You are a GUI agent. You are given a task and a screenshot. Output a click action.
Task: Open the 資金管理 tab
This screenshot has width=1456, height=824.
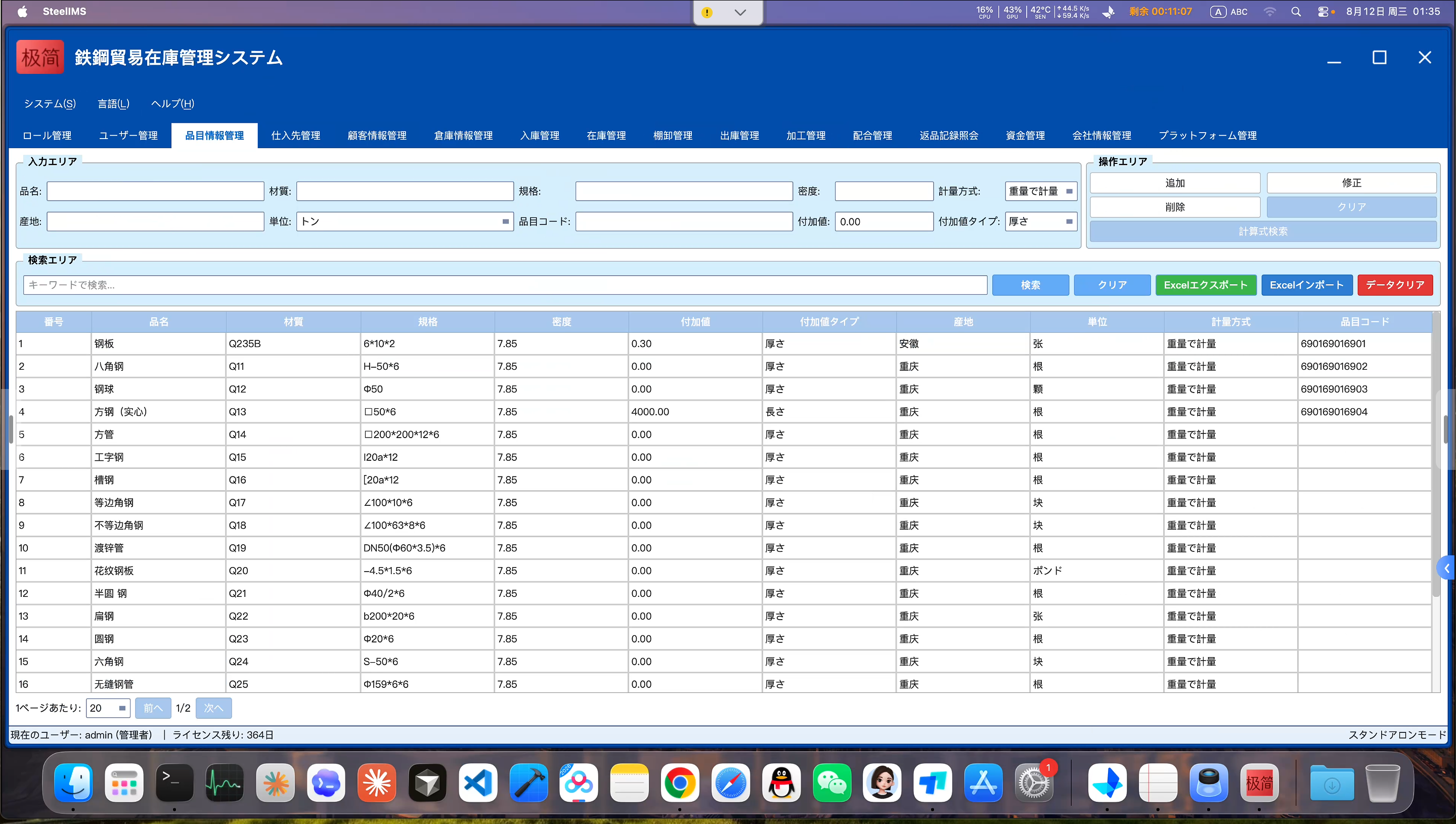click(1026, 135)
